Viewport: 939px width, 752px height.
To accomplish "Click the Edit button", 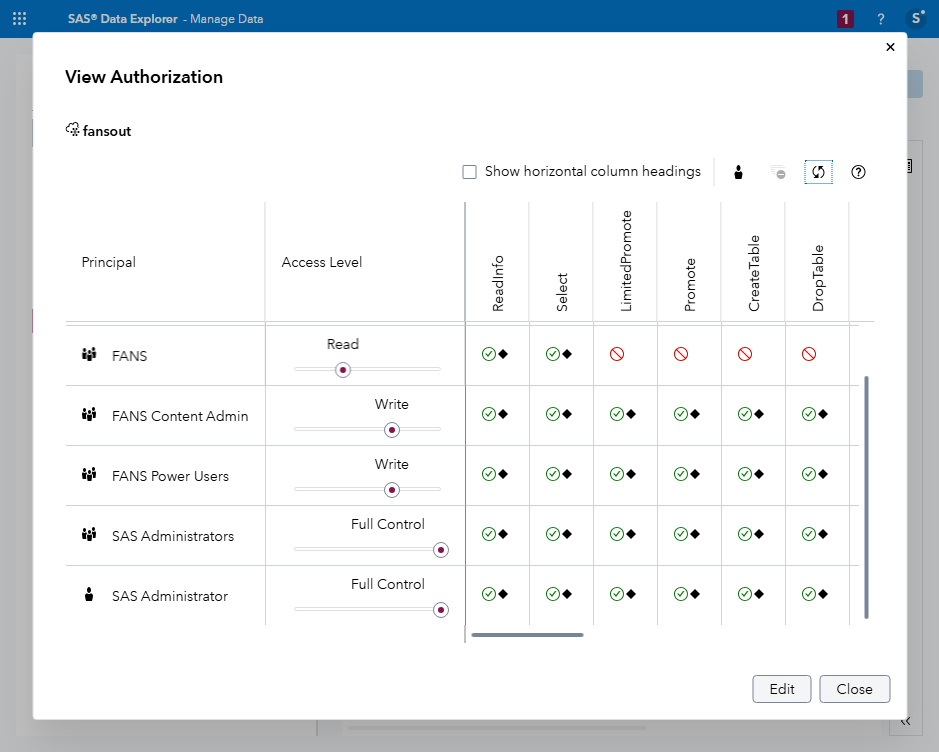I will coord(781,689).
